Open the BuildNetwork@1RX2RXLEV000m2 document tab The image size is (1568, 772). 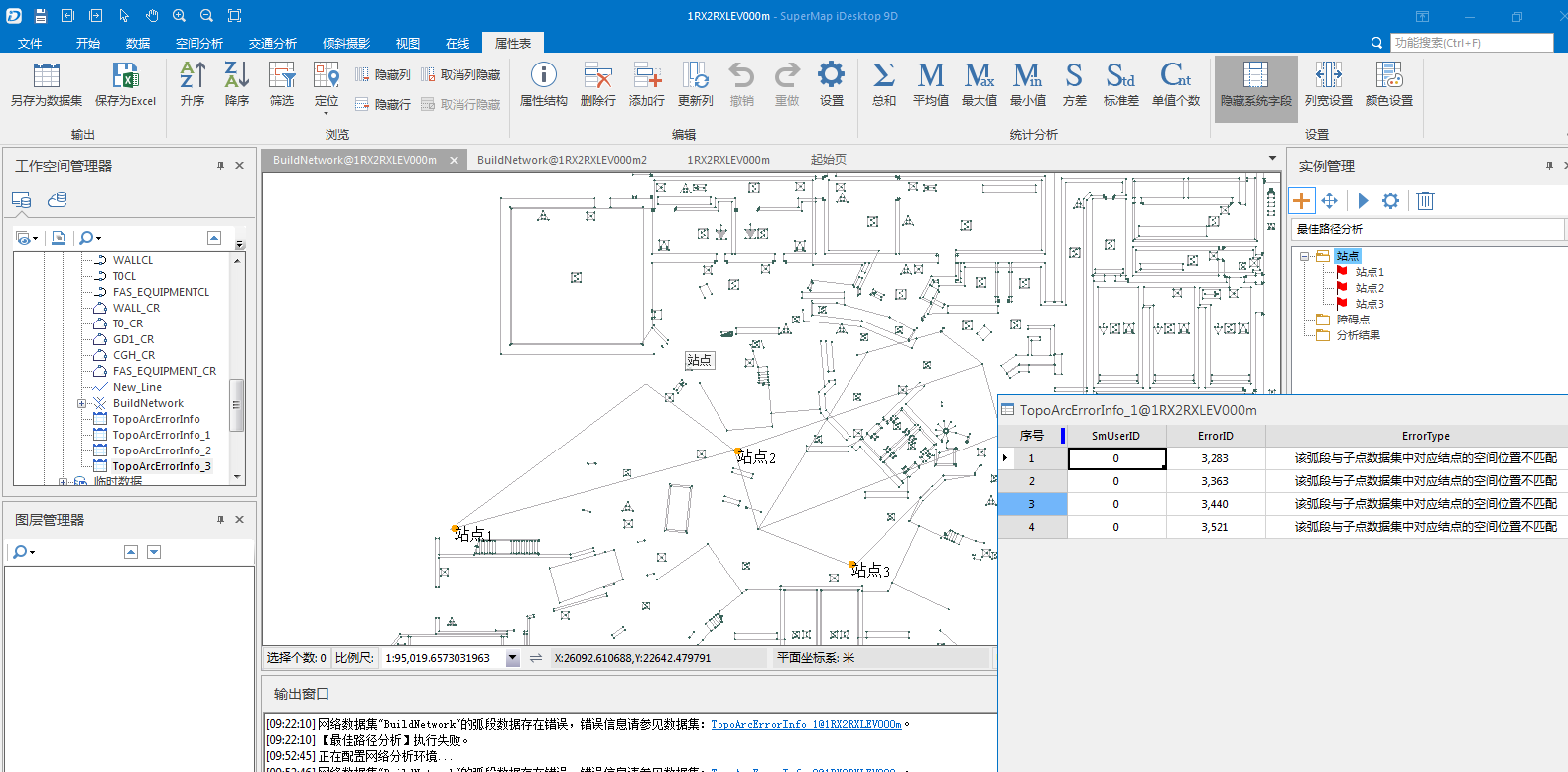click(x=562, y=160)
